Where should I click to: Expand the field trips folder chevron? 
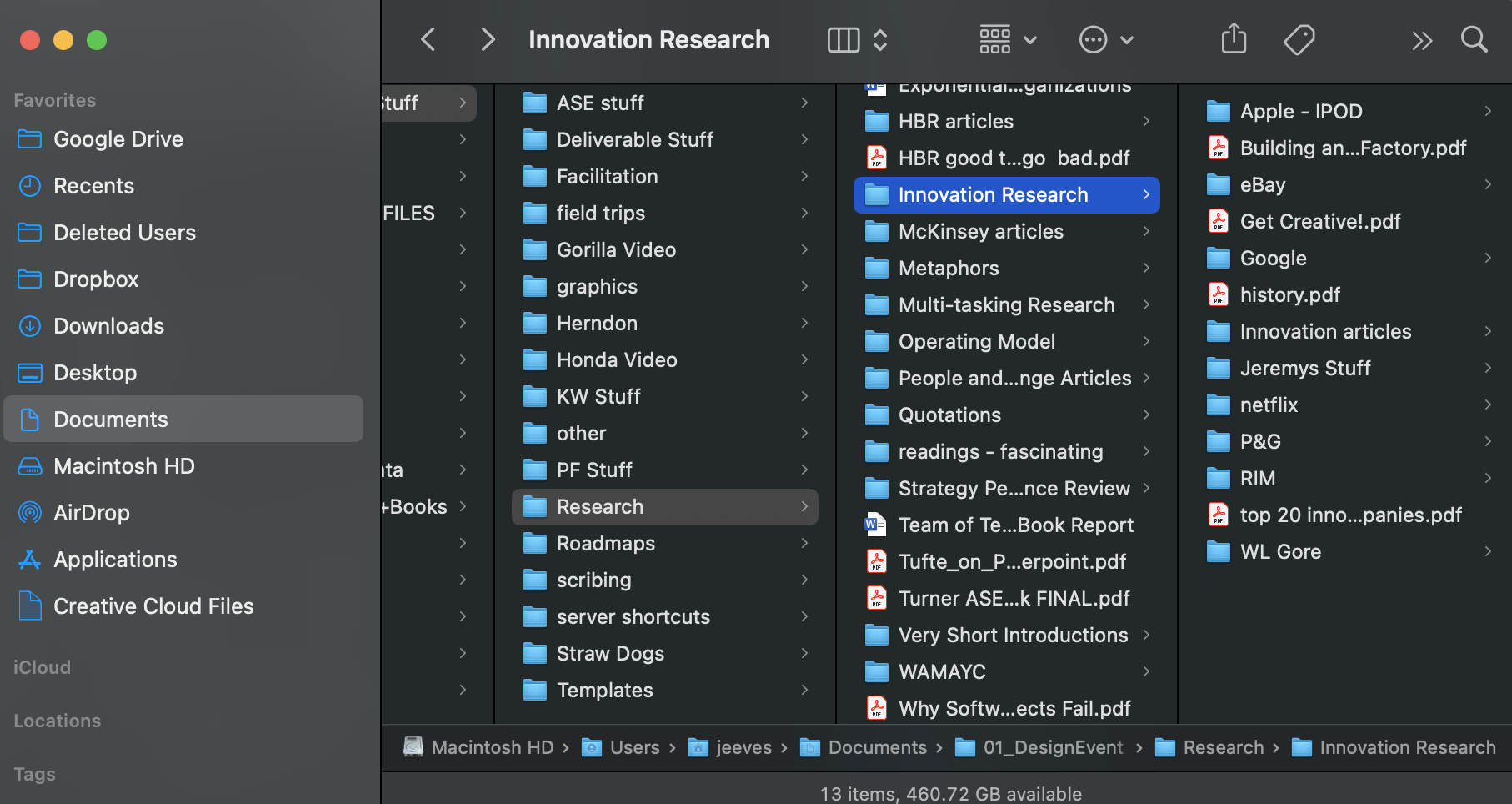click(x=804, y=213)
